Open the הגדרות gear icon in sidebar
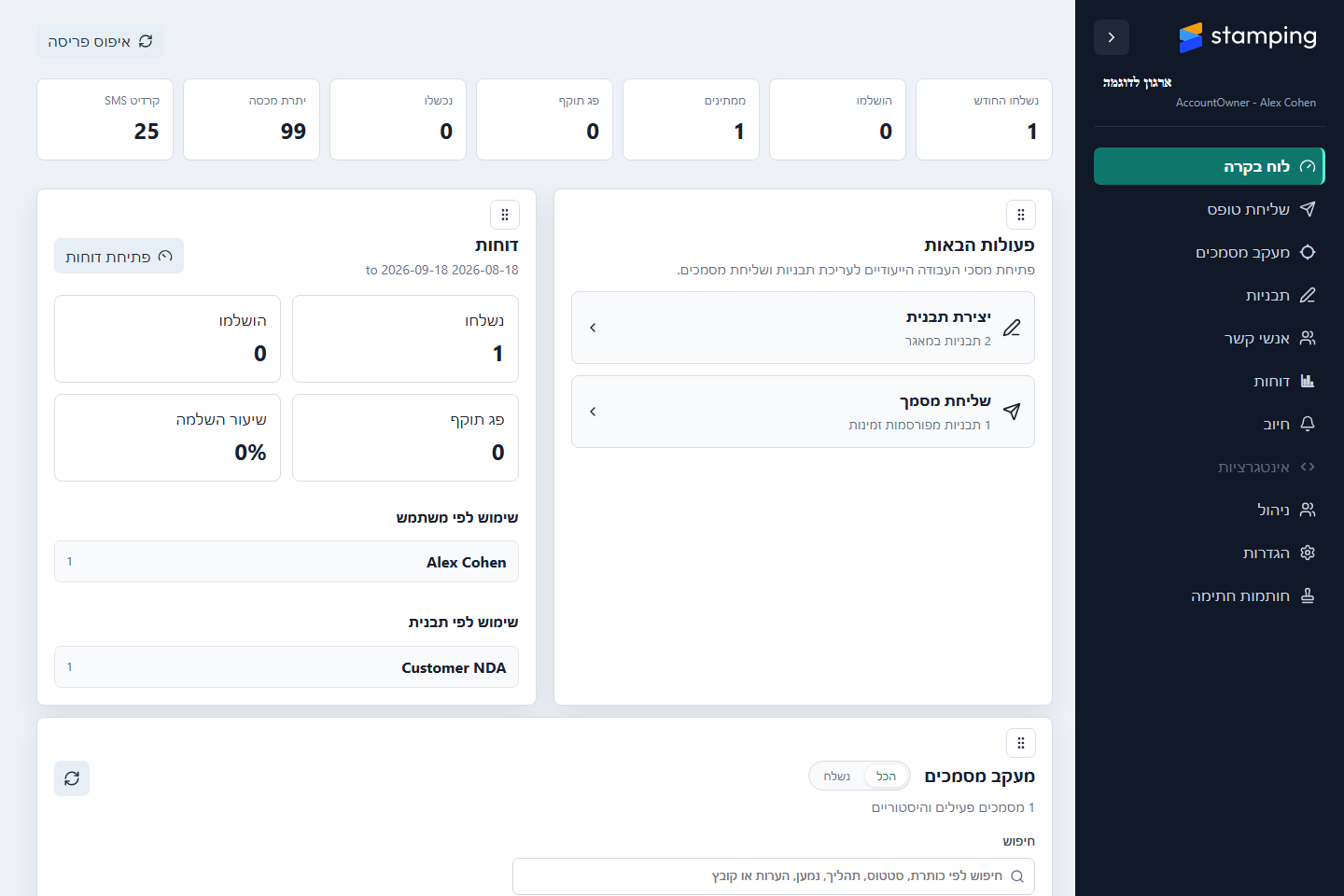The height and width of the screenshot is (896, 1344). pyautogui.click(x=1308, y=553)
